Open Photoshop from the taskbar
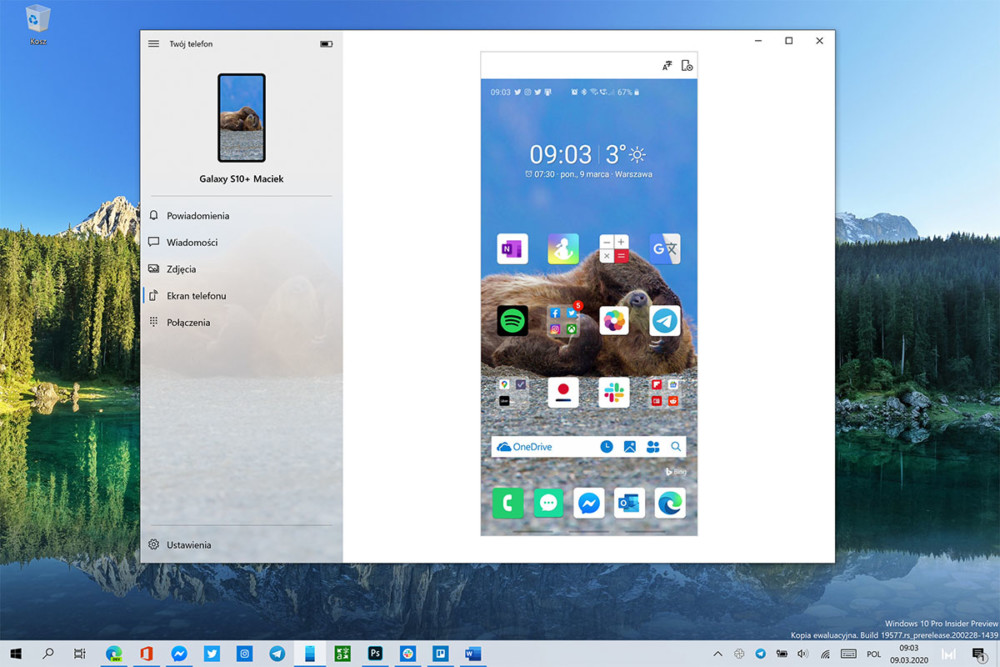Screen dimensions: 1000x667 pyautogui.click(x=375, y=654)
